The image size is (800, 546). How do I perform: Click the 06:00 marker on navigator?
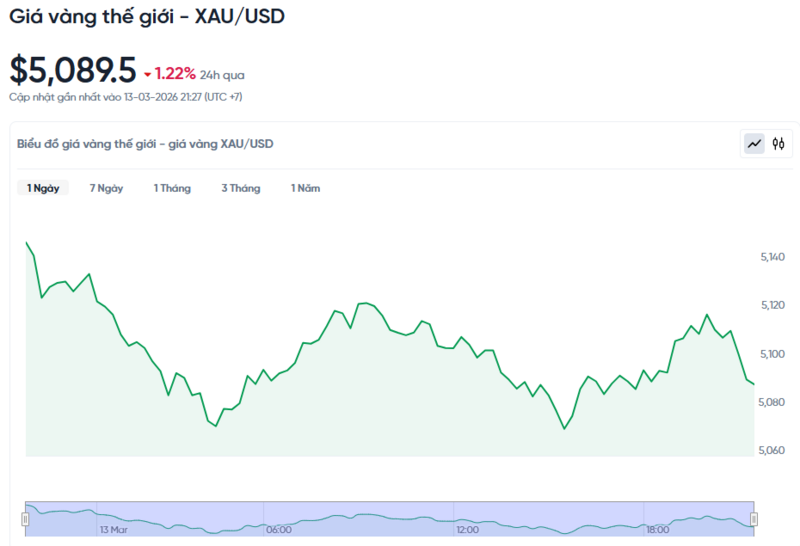pyautogui.click(x=279, y=529)
